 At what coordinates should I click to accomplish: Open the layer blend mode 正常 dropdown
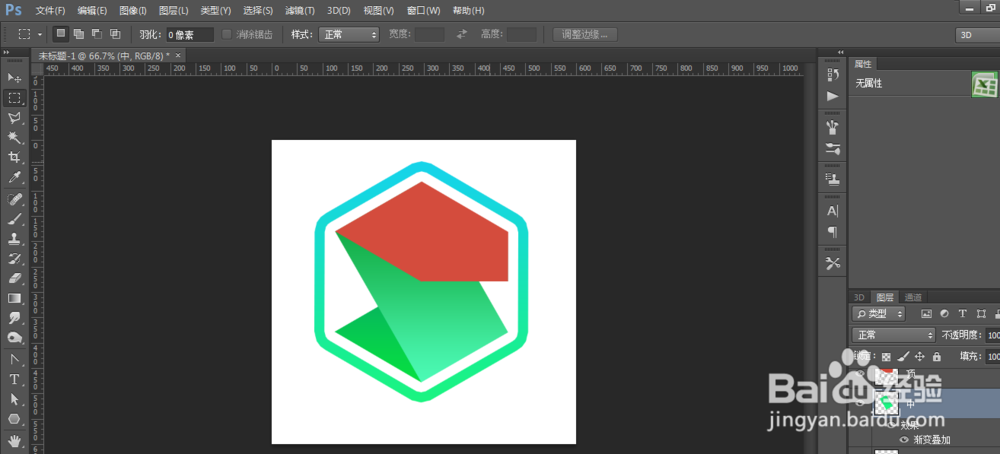[x=894, y=335]
